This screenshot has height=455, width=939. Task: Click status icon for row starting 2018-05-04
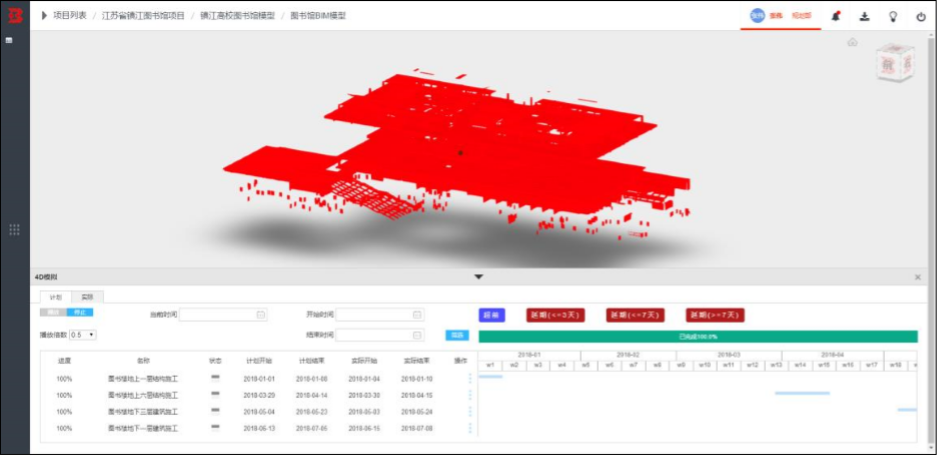216,410
